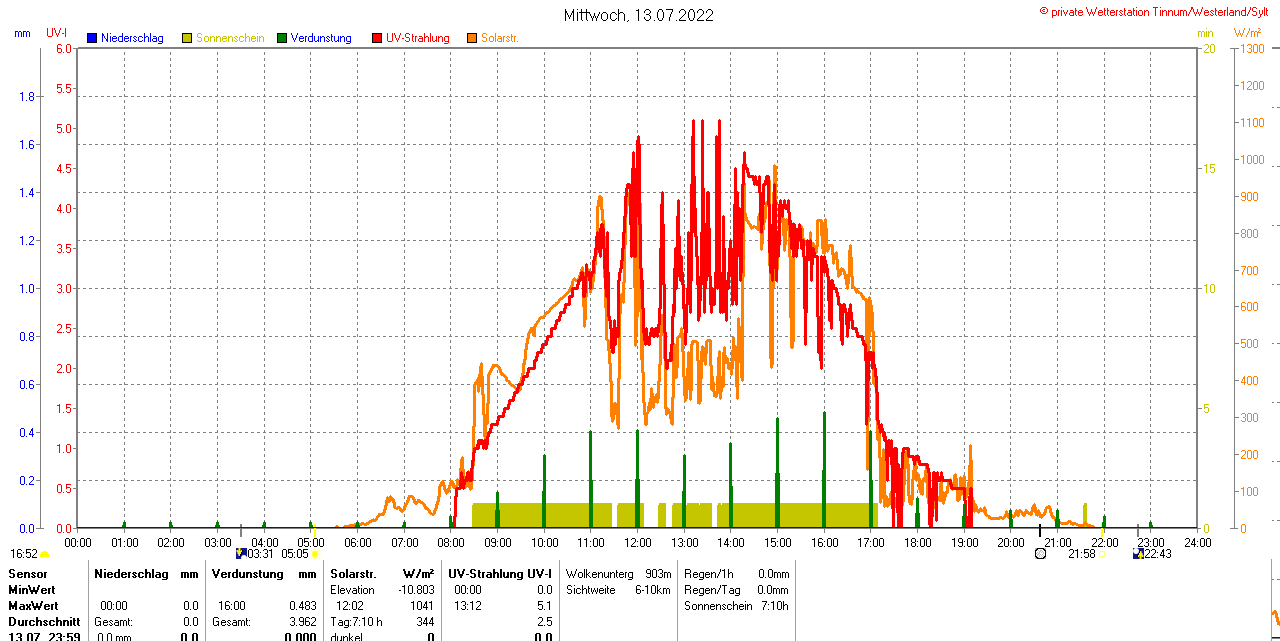Image resolution: width=1280 pixels, height=641 pixels.
Task: Click the Wolkenunterg 903m reading
Action: 618,574
